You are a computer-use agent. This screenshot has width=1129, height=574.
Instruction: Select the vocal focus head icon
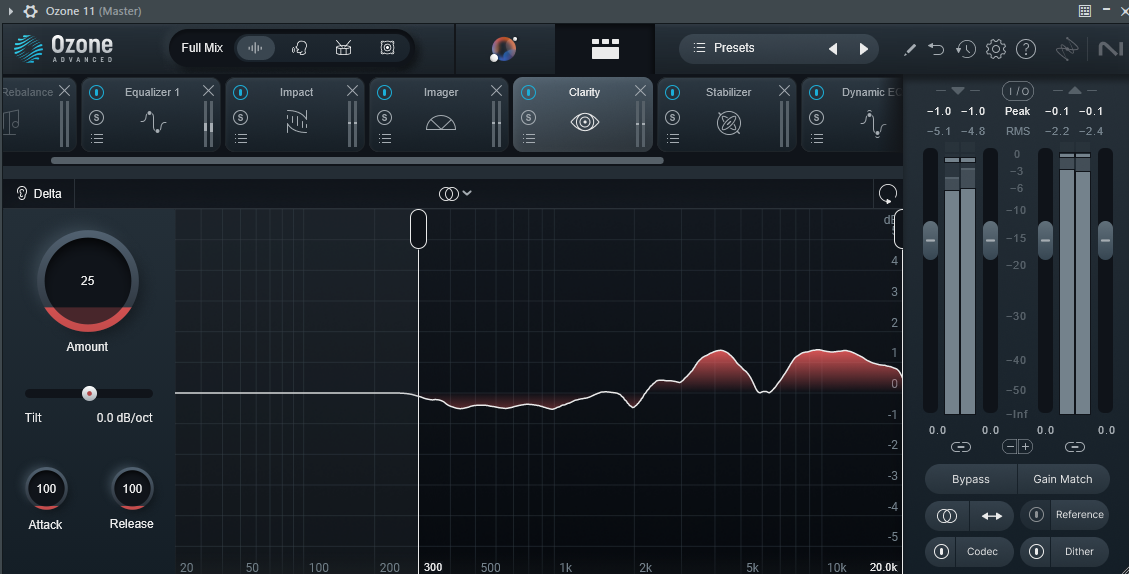[300, 48]
